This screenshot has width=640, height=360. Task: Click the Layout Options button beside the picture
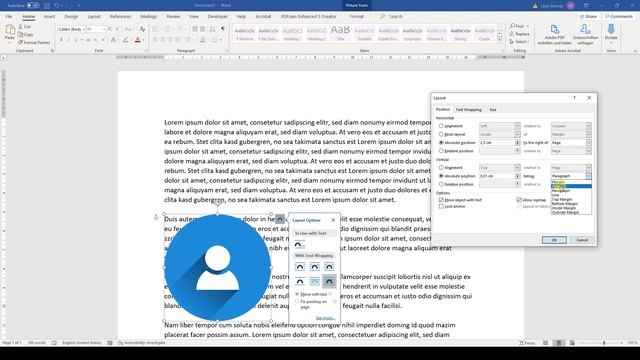pyautogui.click(x=280, y=219)
